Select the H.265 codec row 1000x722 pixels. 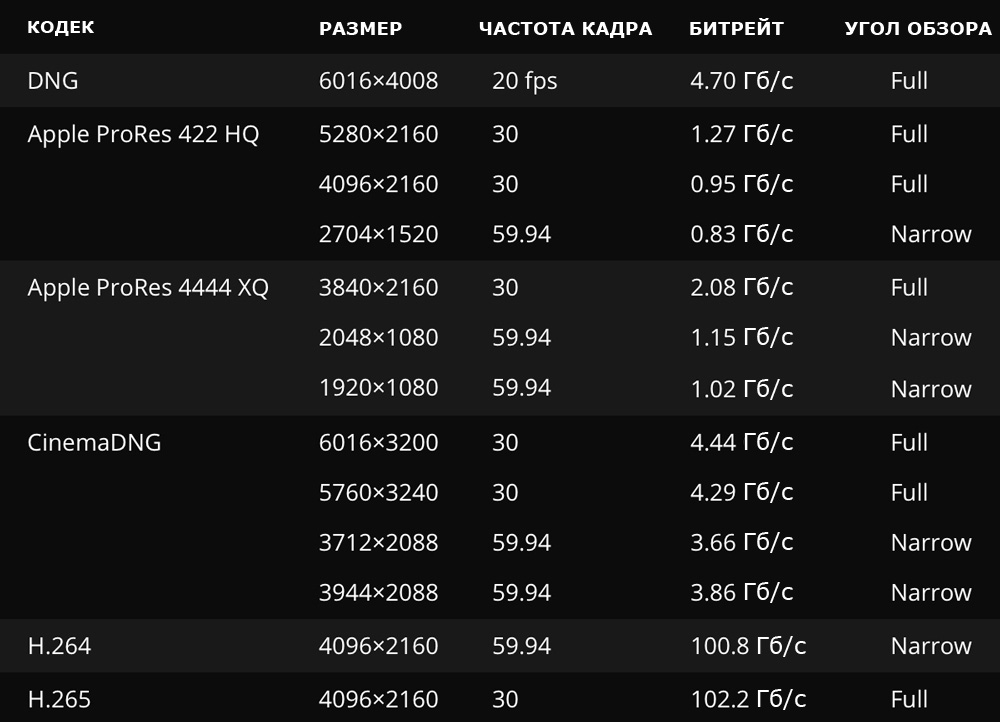(x=500, y=697)
